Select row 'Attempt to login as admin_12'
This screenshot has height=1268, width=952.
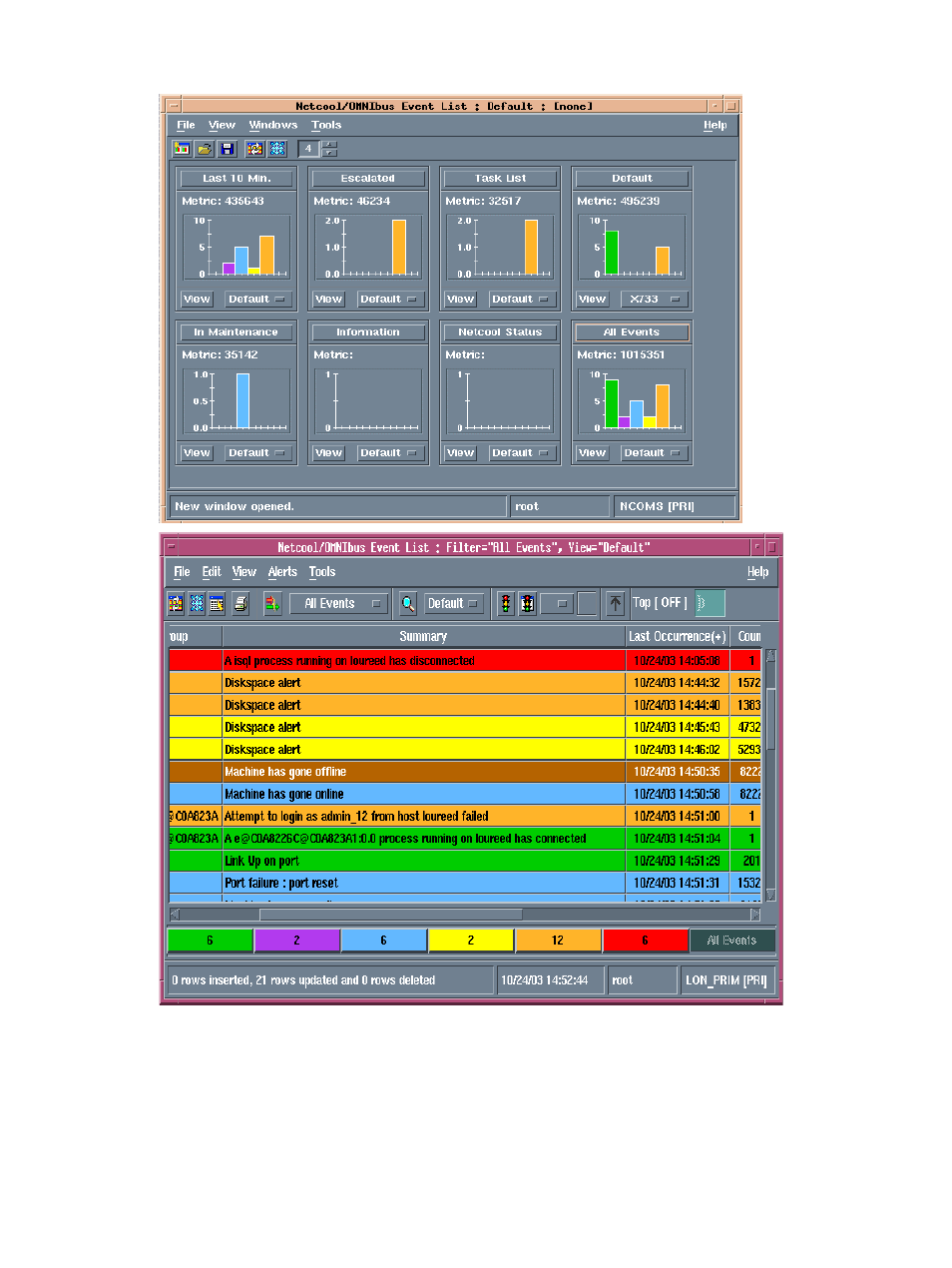(x=465, y=816)
